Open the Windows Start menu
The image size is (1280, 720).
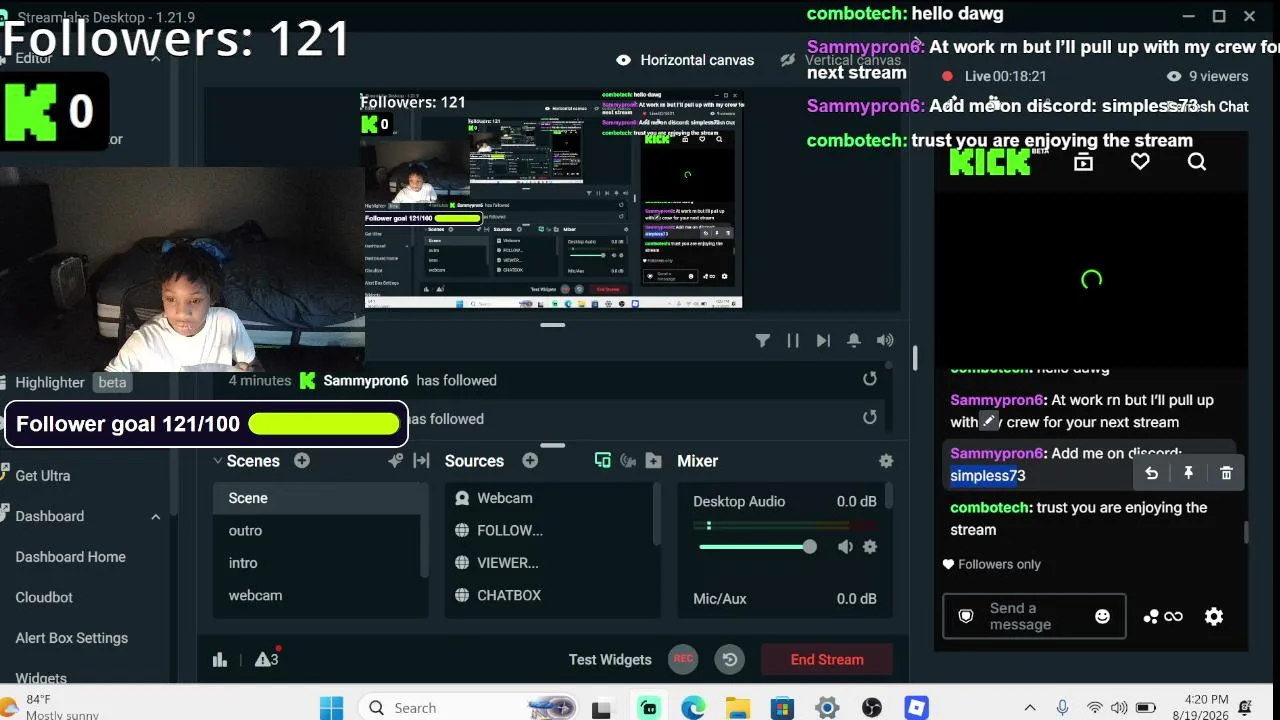point(332,708)
